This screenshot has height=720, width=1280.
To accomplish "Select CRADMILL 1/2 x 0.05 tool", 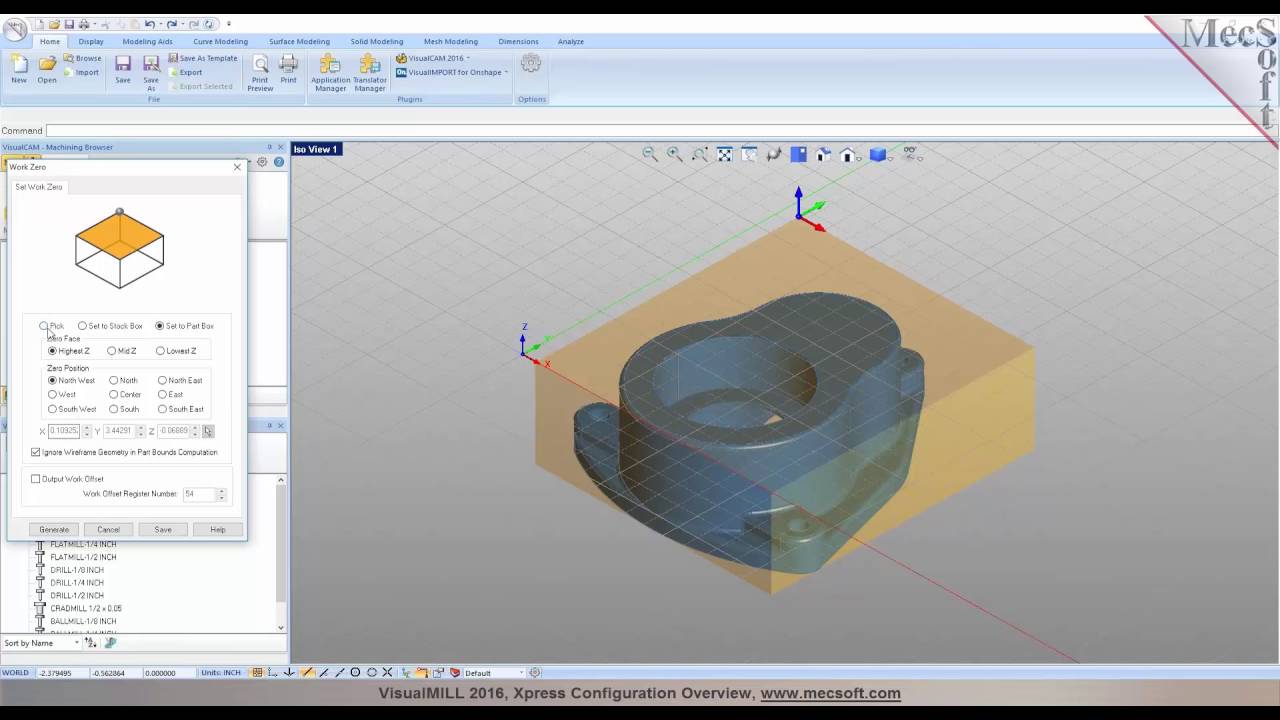I will [86, 608].
